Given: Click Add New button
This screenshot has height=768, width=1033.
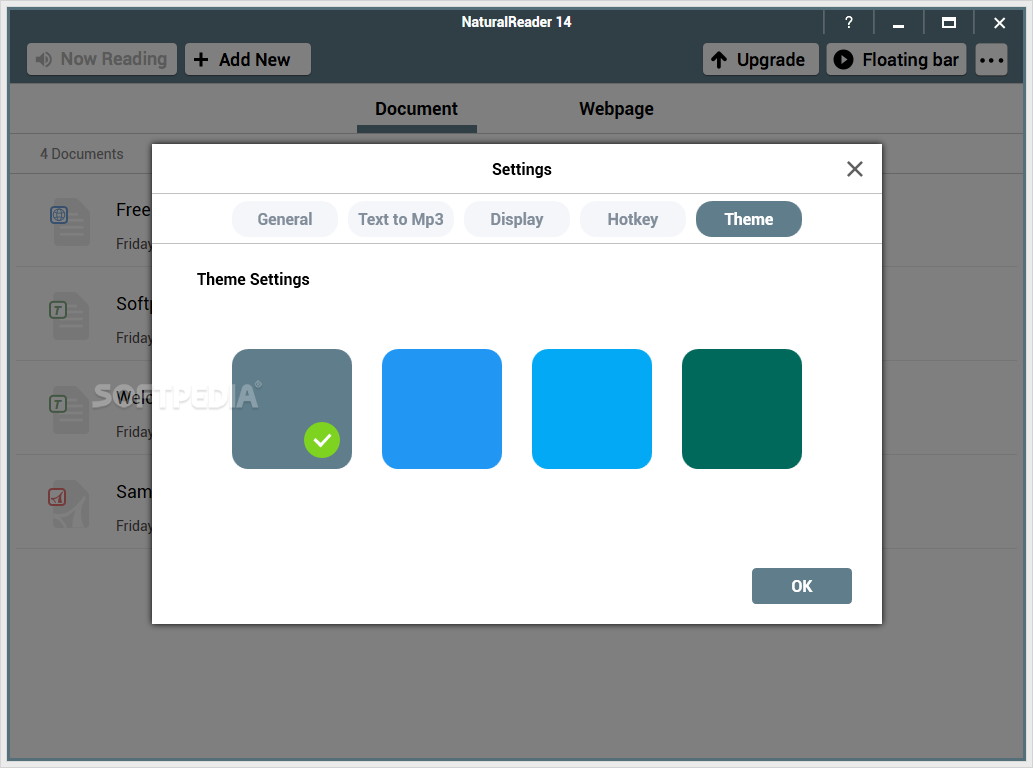Looking at the screenshot, I should 248,59.
